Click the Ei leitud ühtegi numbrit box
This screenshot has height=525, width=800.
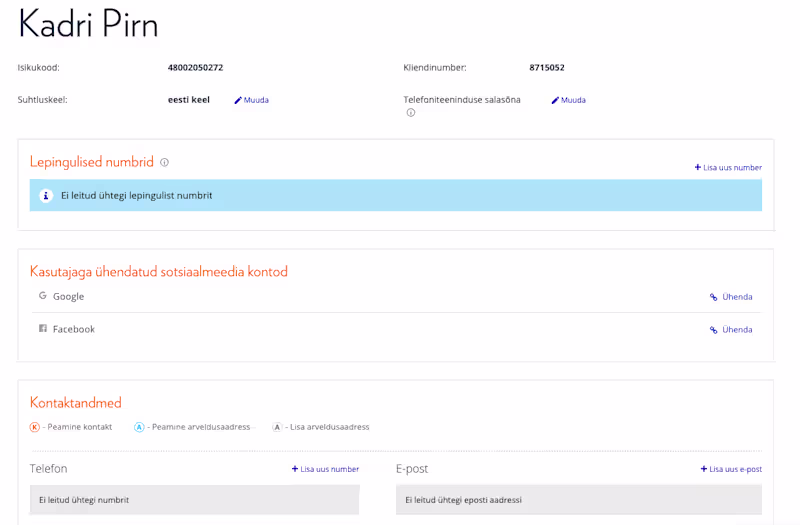click(x=194, y=500)
